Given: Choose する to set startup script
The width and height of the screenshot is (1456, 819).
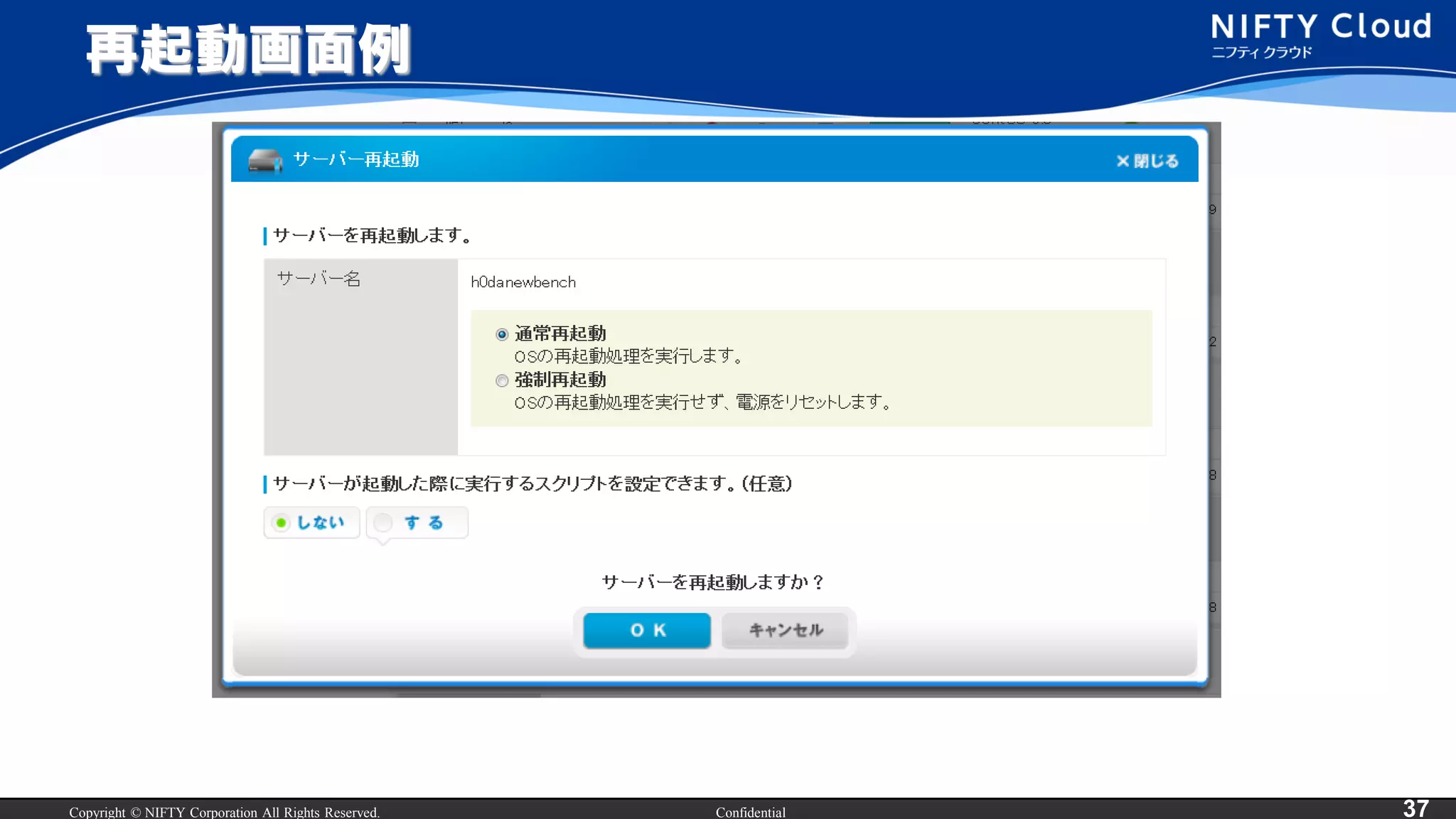Looking at the screenshot, I should 417,523.
